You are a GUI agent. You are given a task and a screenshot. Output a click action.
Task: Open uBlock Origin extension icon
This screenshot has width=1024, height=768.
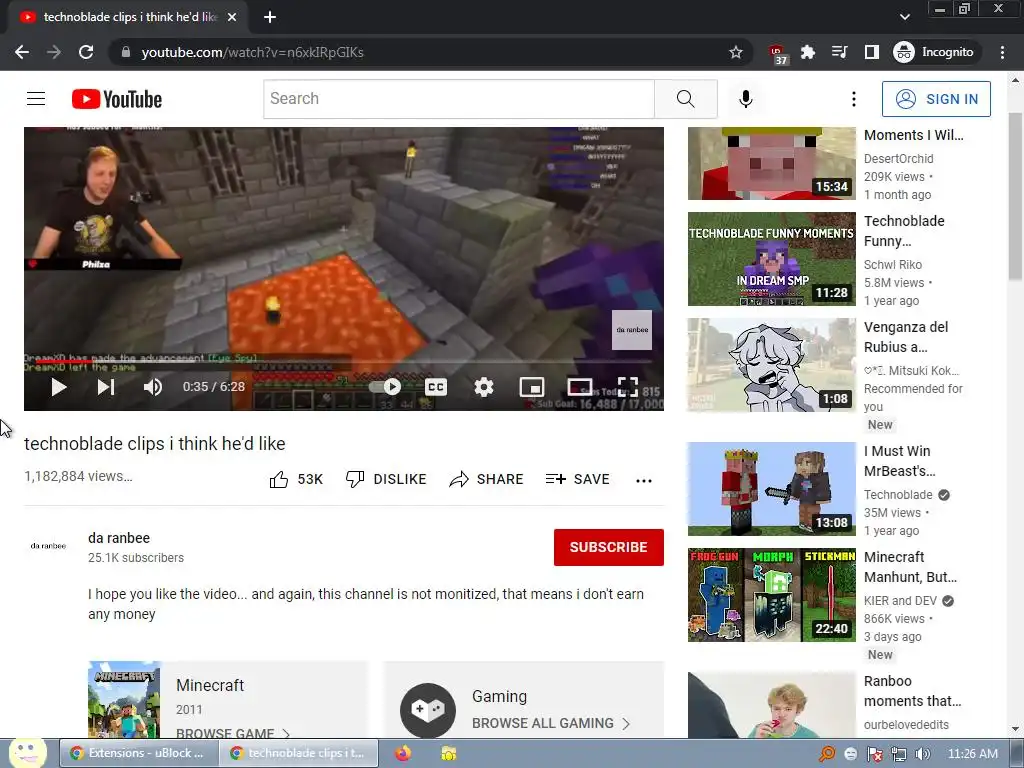tap(777, 54)
